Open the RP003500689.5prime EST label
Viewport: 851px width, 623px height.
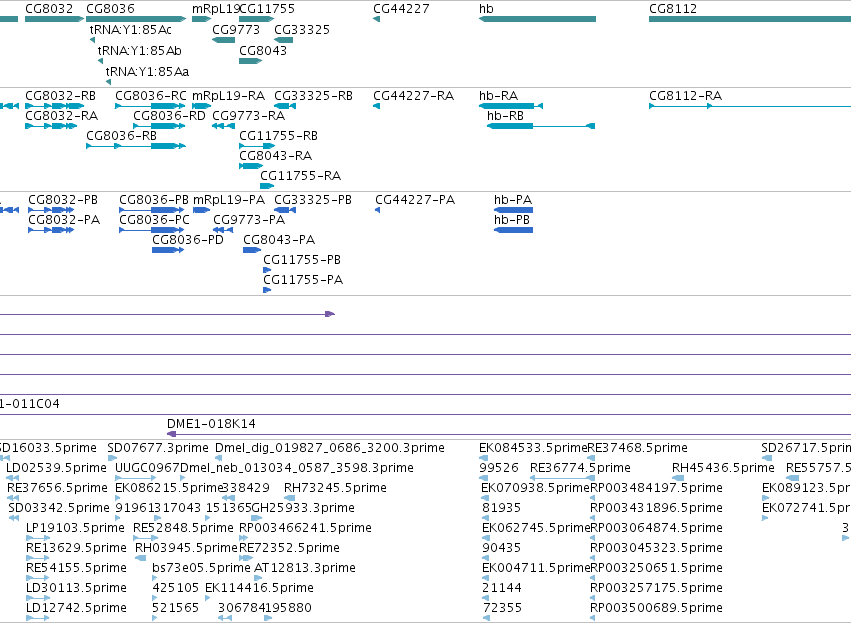point(656,609)
